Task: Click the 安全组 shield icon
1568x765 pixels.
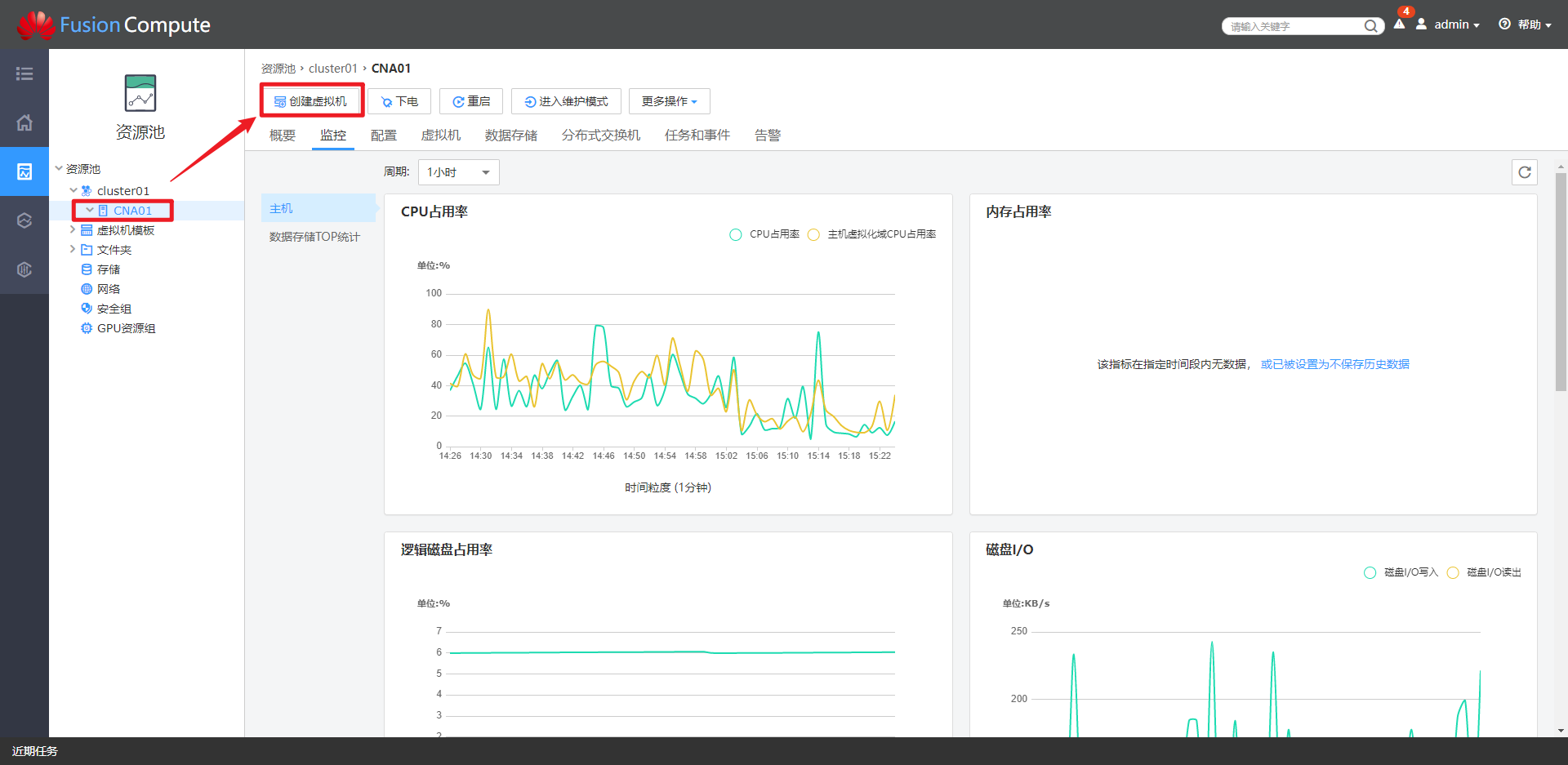Action: point(87,309)
